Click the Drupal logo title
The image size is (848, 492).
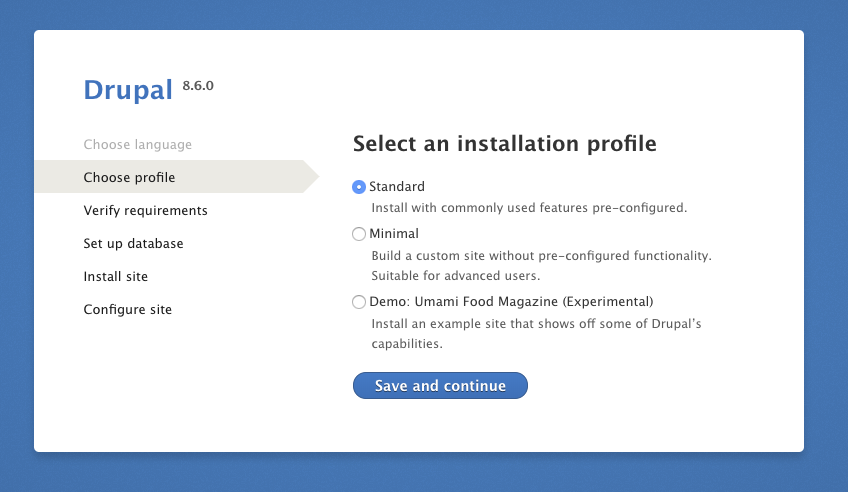coord(128,90)
